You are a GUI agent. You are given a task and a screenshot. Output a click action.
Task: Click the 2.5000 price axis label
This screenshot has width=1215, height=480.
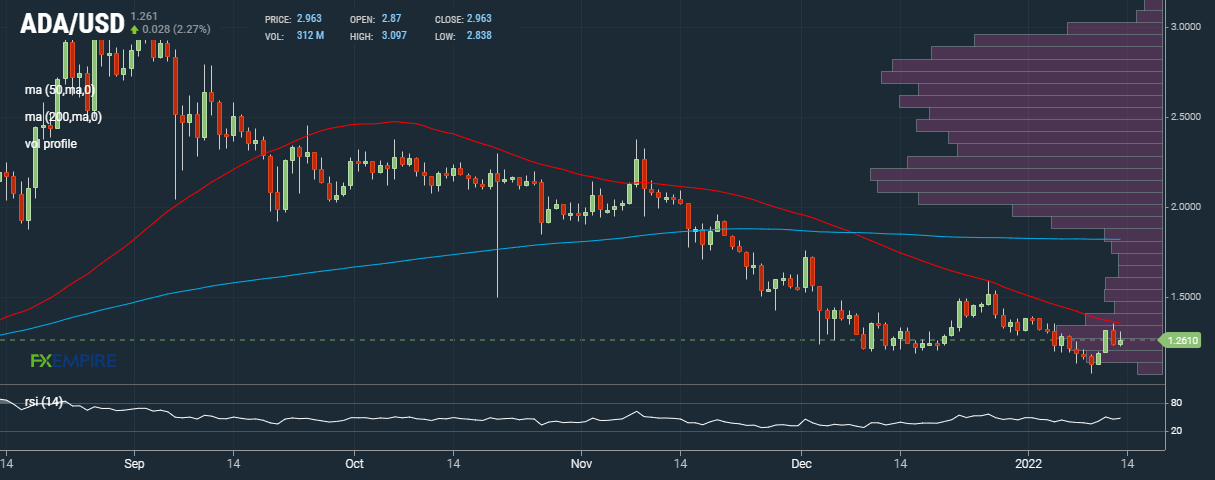click(x=1184, y=117)
